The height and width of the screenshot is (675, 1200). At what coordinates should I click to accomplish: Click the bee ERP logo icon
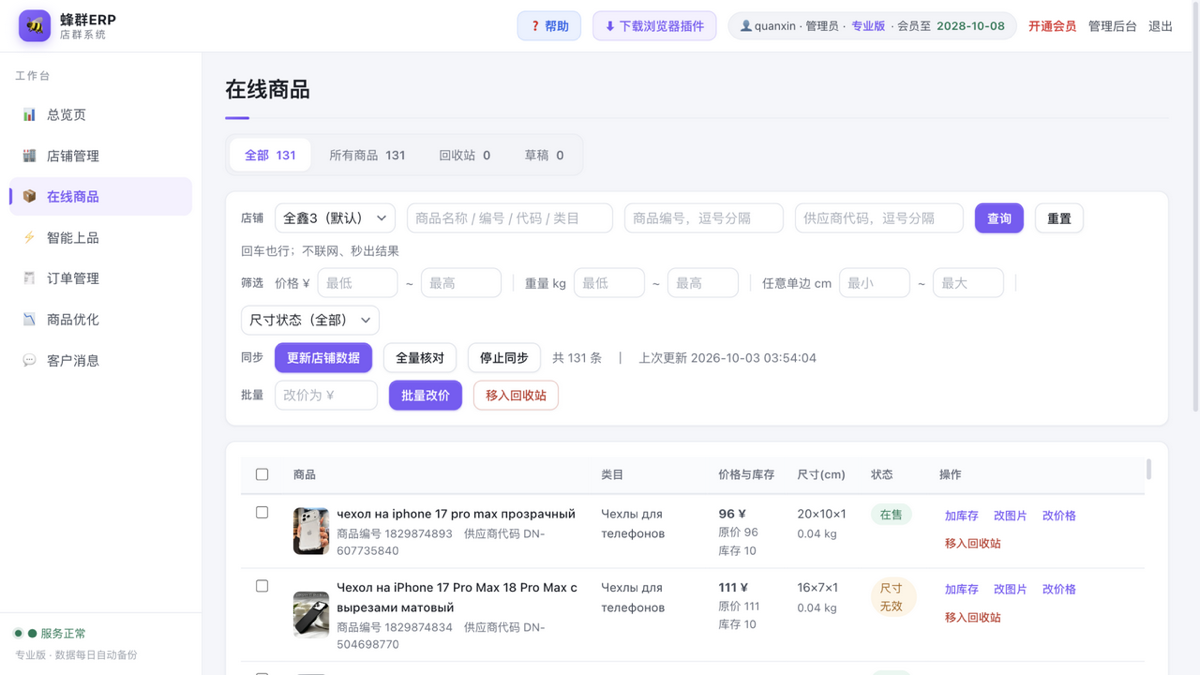tap(35, 26)
